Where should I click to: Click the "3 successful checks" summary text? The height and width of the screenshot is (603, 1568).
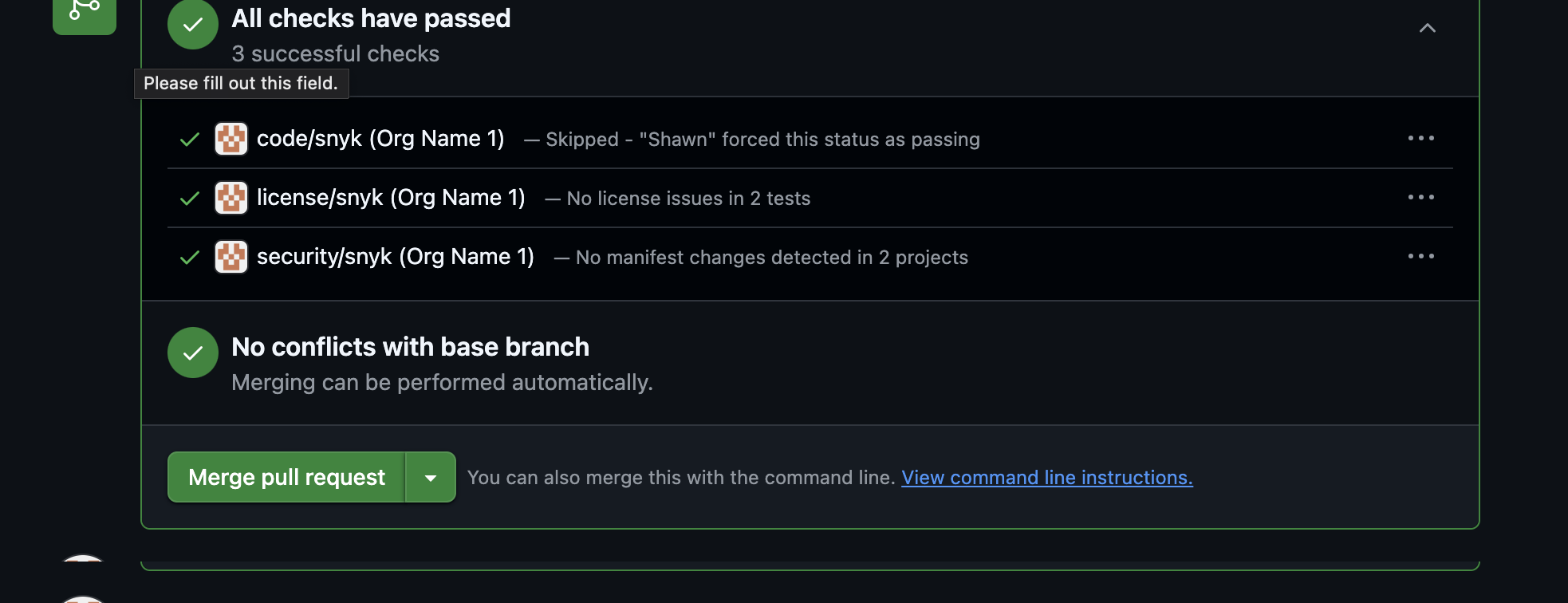pyautogui.click(x=335, y=54)
